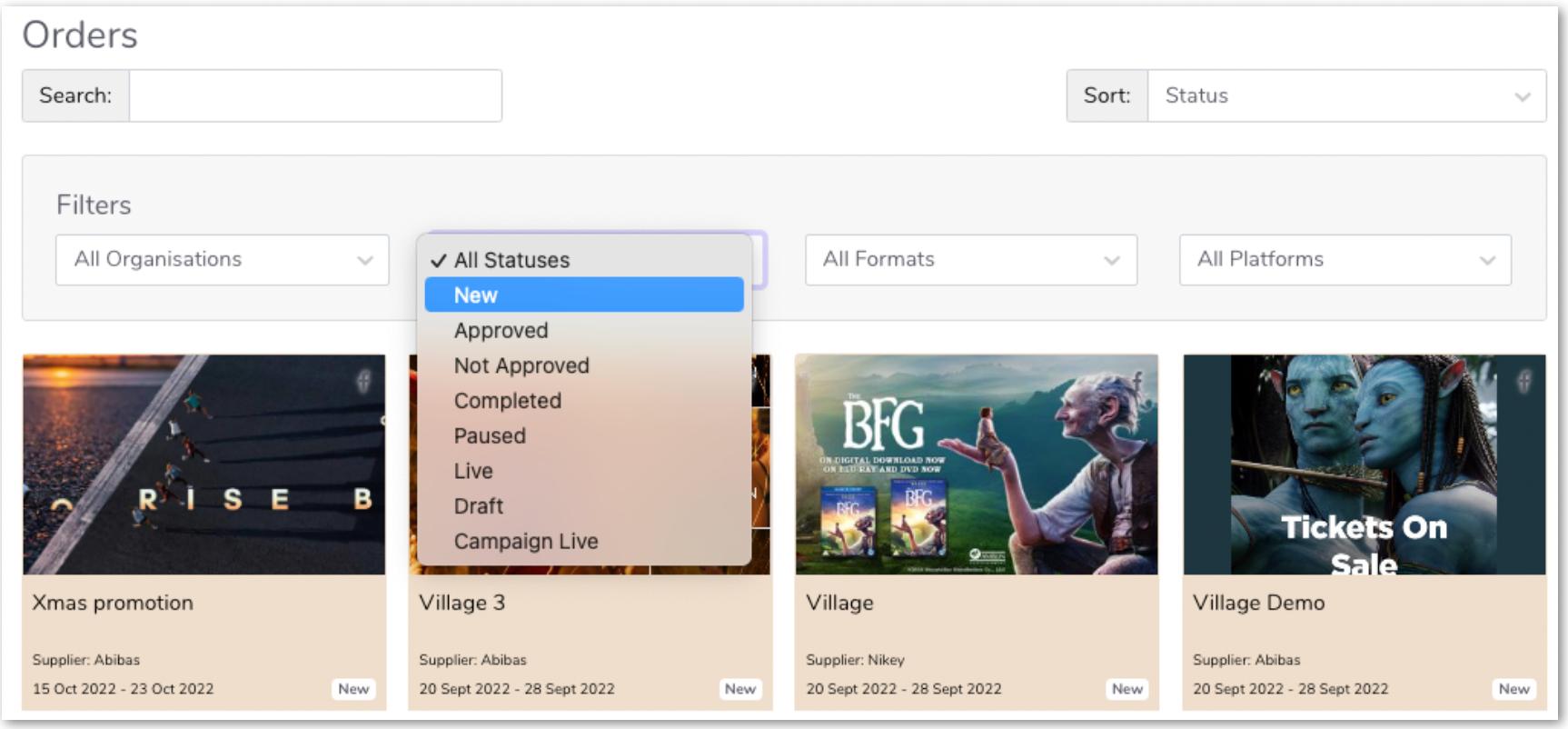Click the Search input field

pyautogui.click(x=315, y=95)
